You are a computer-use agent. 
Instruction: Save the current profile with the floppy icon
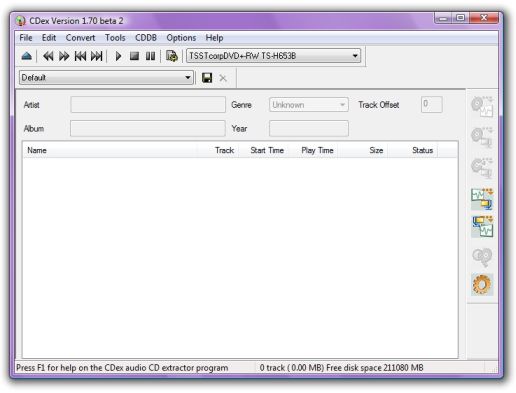tap(207, 78)
